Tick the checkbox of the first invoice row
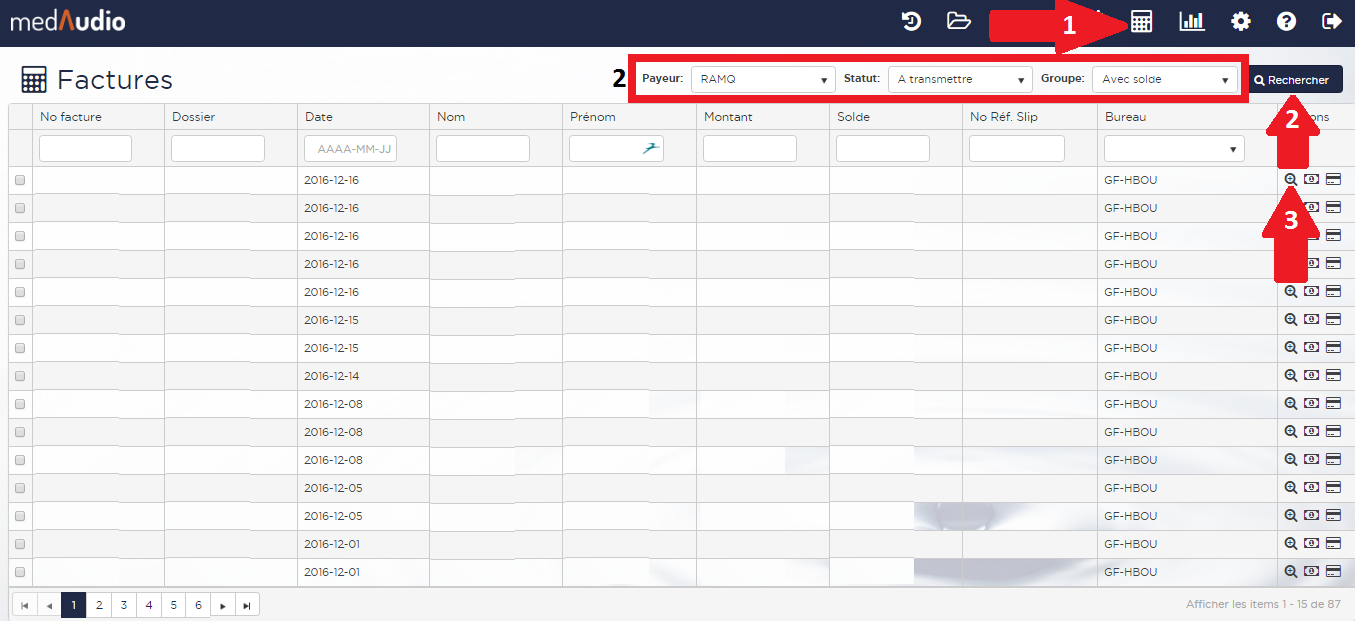Screen dimensions: 1355x632 coord(20,180)
